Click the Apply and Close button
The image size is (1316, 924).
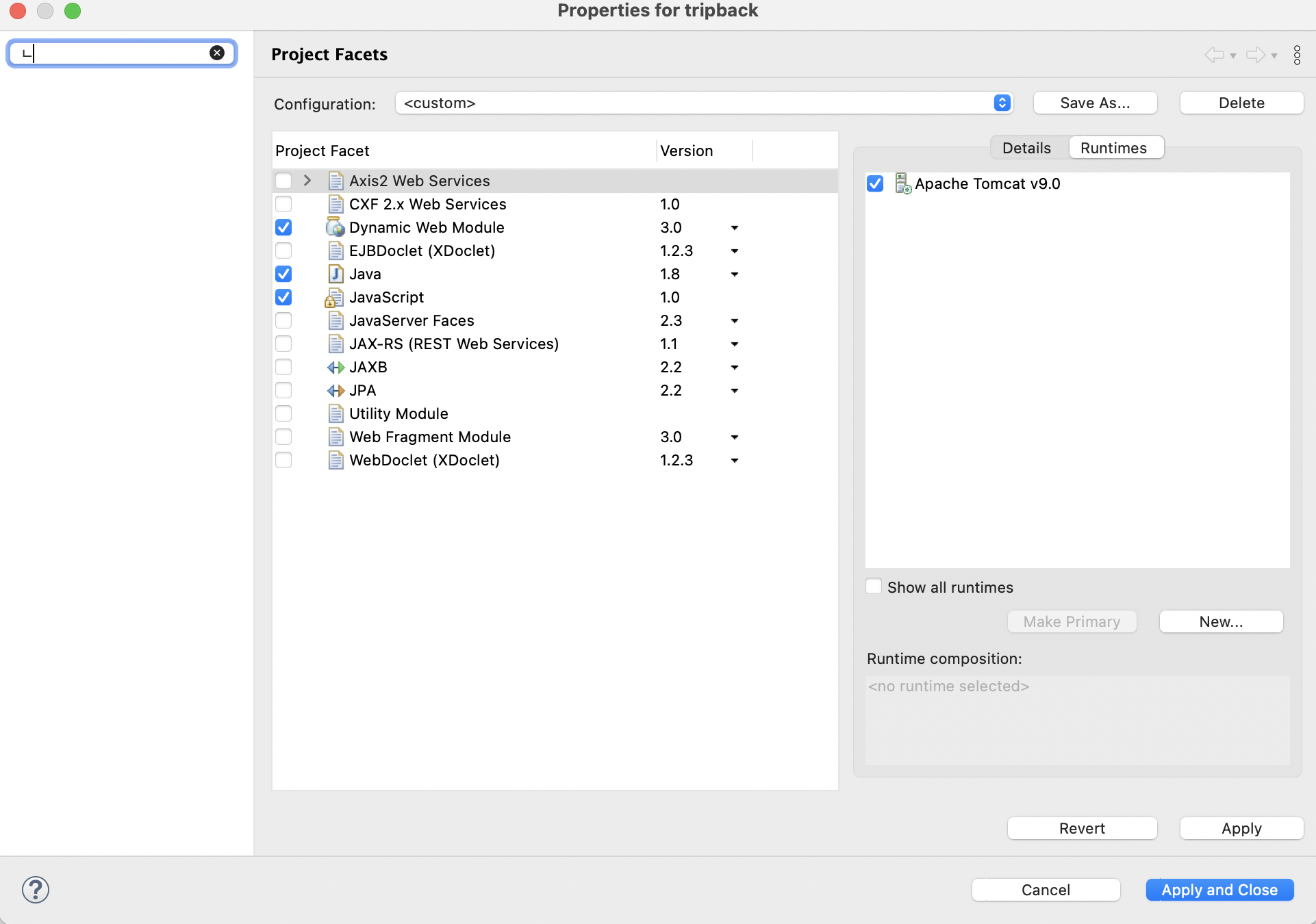(1219, 890)
